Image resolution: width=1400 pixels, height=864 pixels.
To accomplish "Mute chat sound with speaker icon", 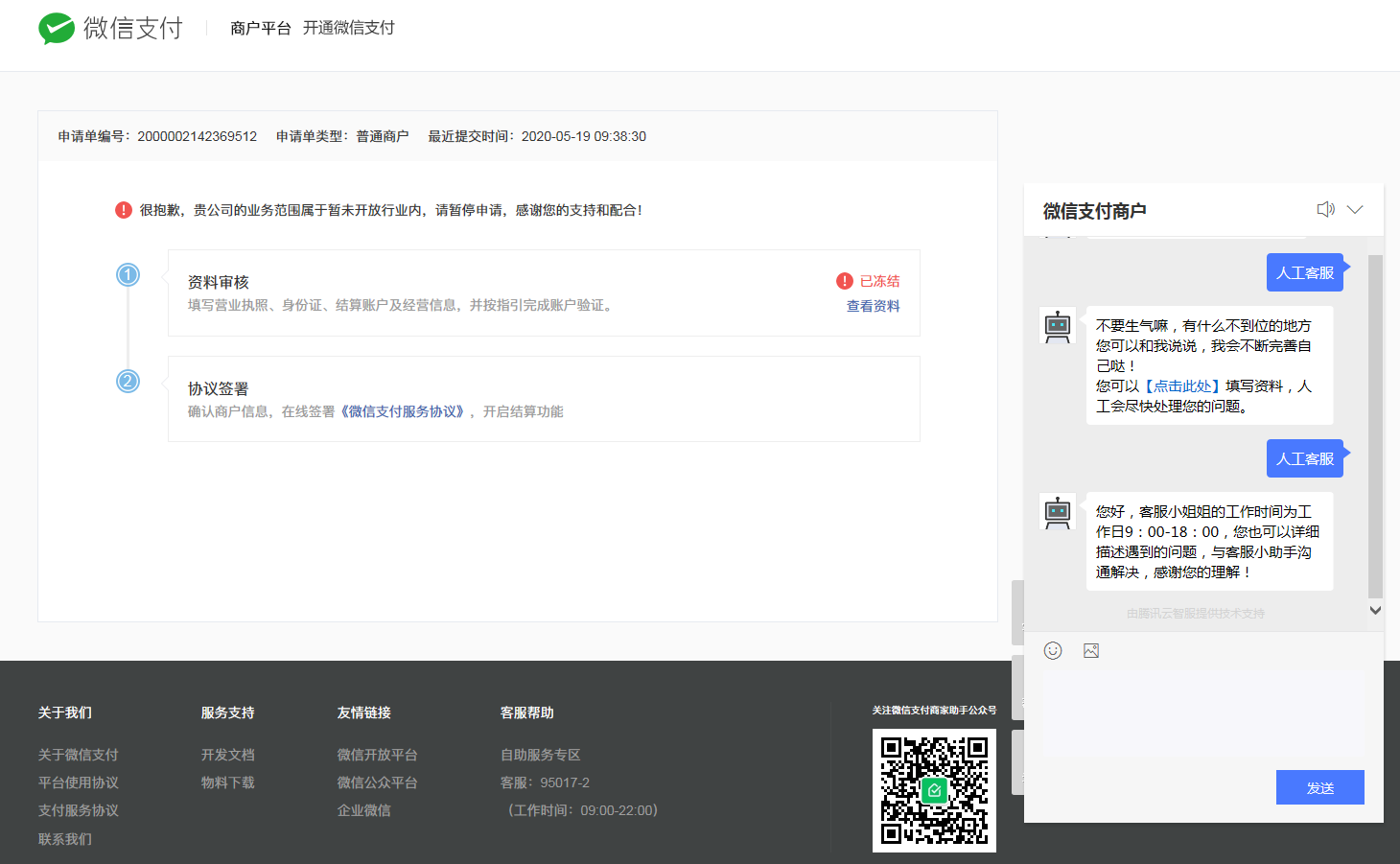I will (1325, 209).
